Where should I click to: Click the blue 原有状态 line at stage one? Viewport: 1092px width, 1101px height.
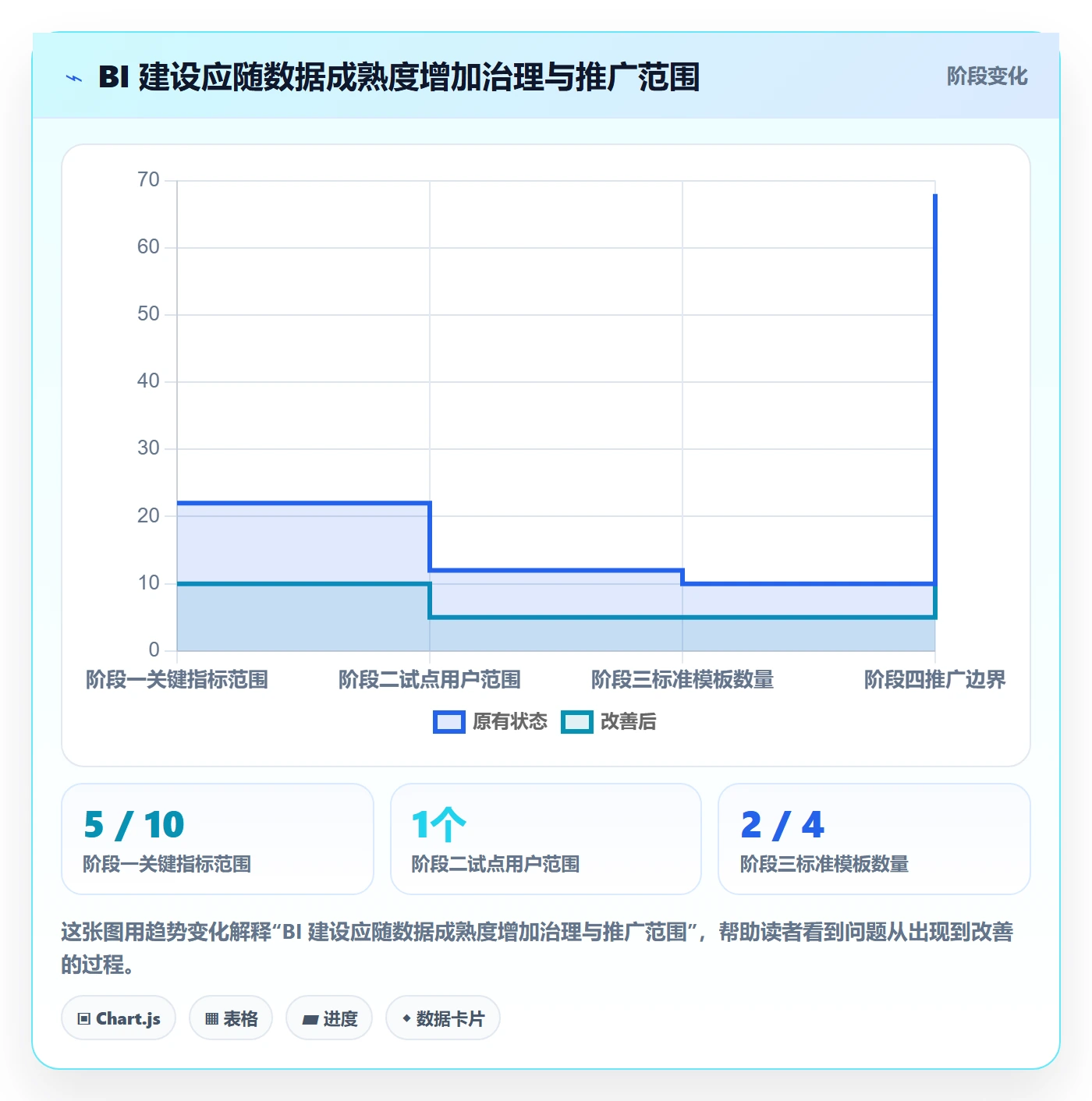[x=303, y=503]
